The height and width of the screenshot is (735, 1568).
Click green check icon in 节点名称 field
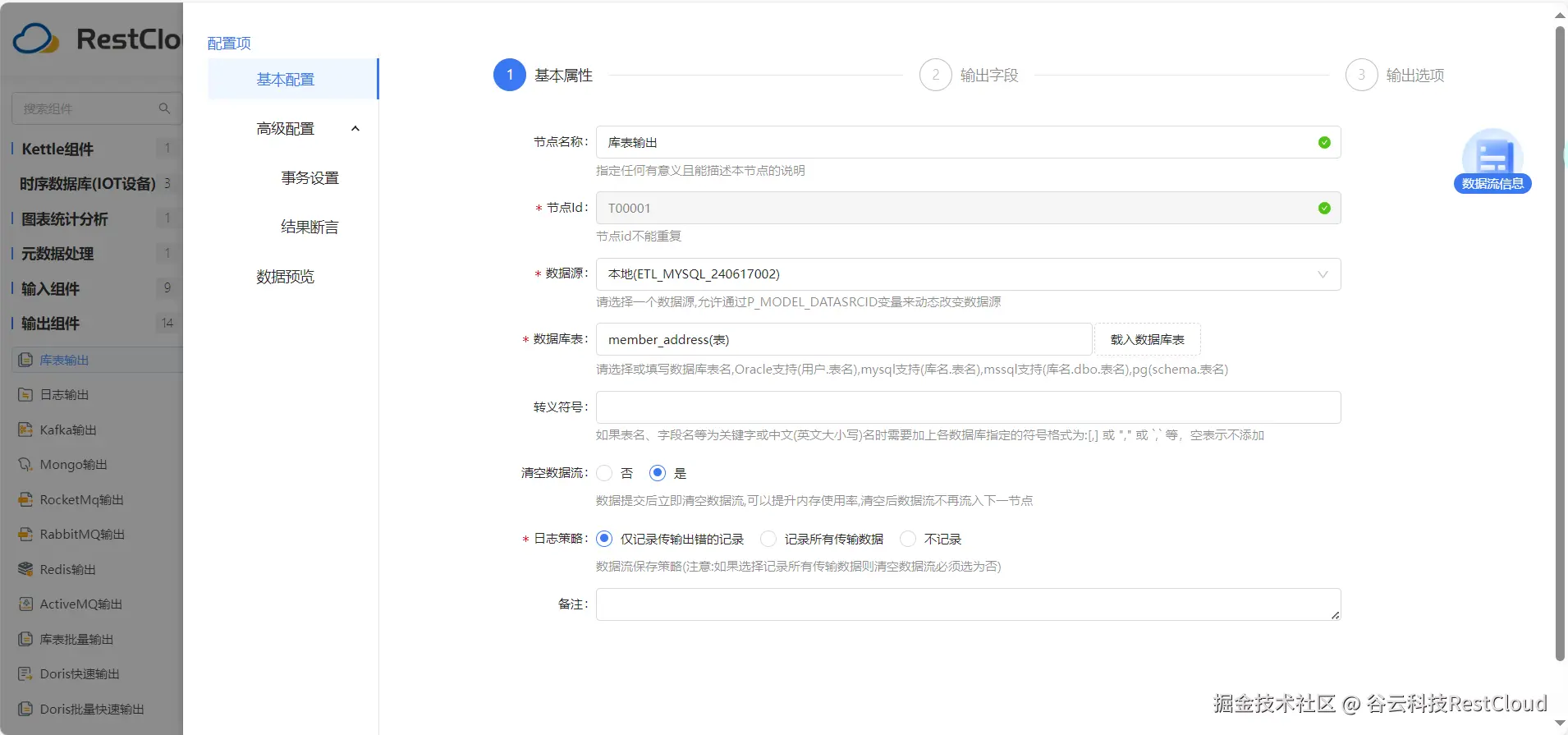[1324, 142]
